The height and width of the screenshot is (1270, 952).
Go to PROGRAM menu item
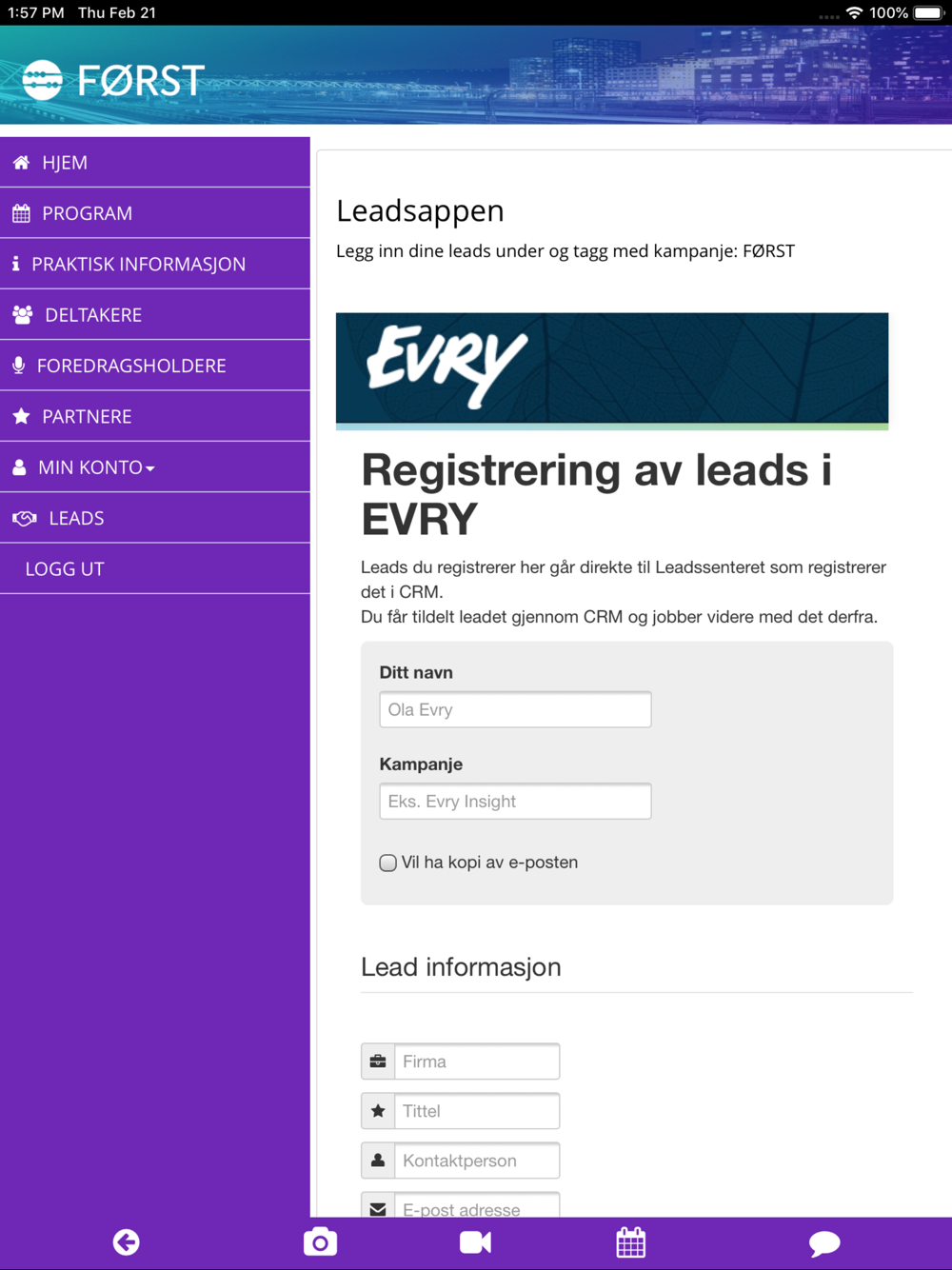(x=155, y=213)
